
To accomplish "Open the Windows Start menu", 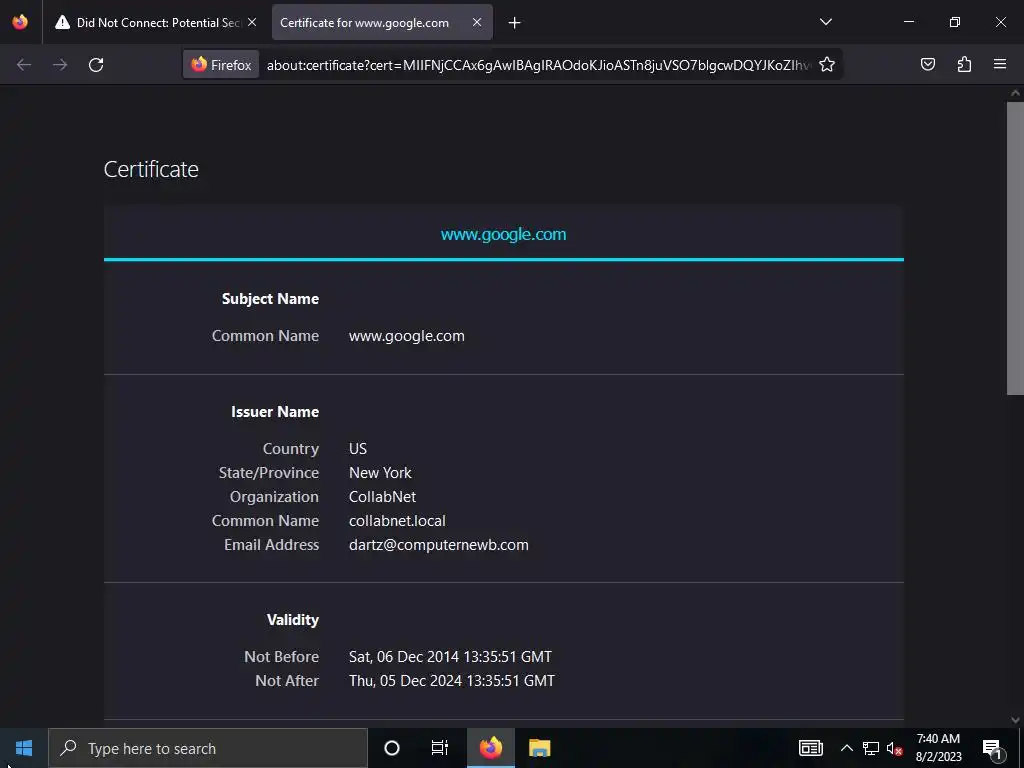I will point(24,748).
